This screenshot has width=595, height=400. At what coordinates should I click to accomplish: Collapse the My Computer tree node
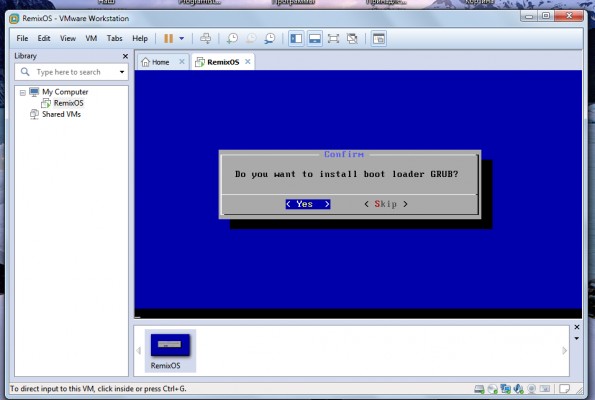[23, 92]
